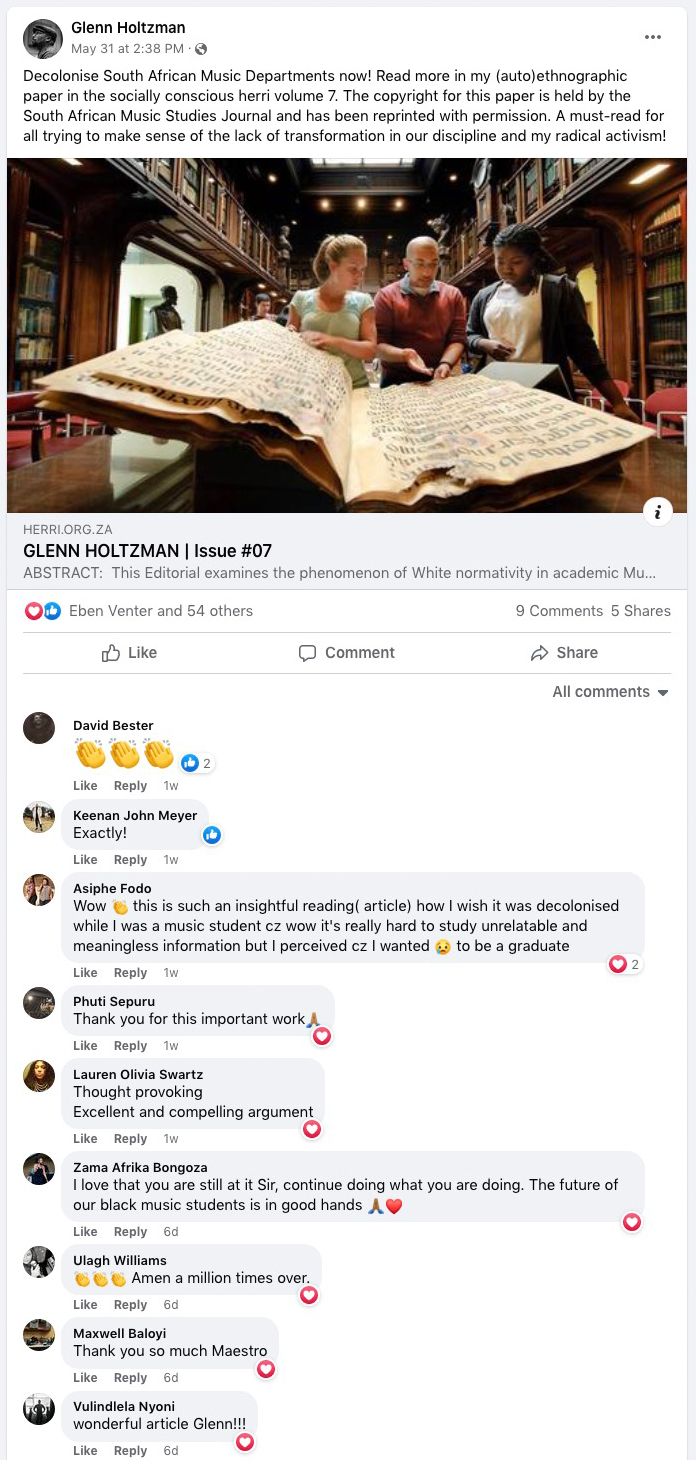The image size is (696, 1466).
Task: Click thumbs-up reaction on Keenan John Meyer's comment
Action: 212,835
